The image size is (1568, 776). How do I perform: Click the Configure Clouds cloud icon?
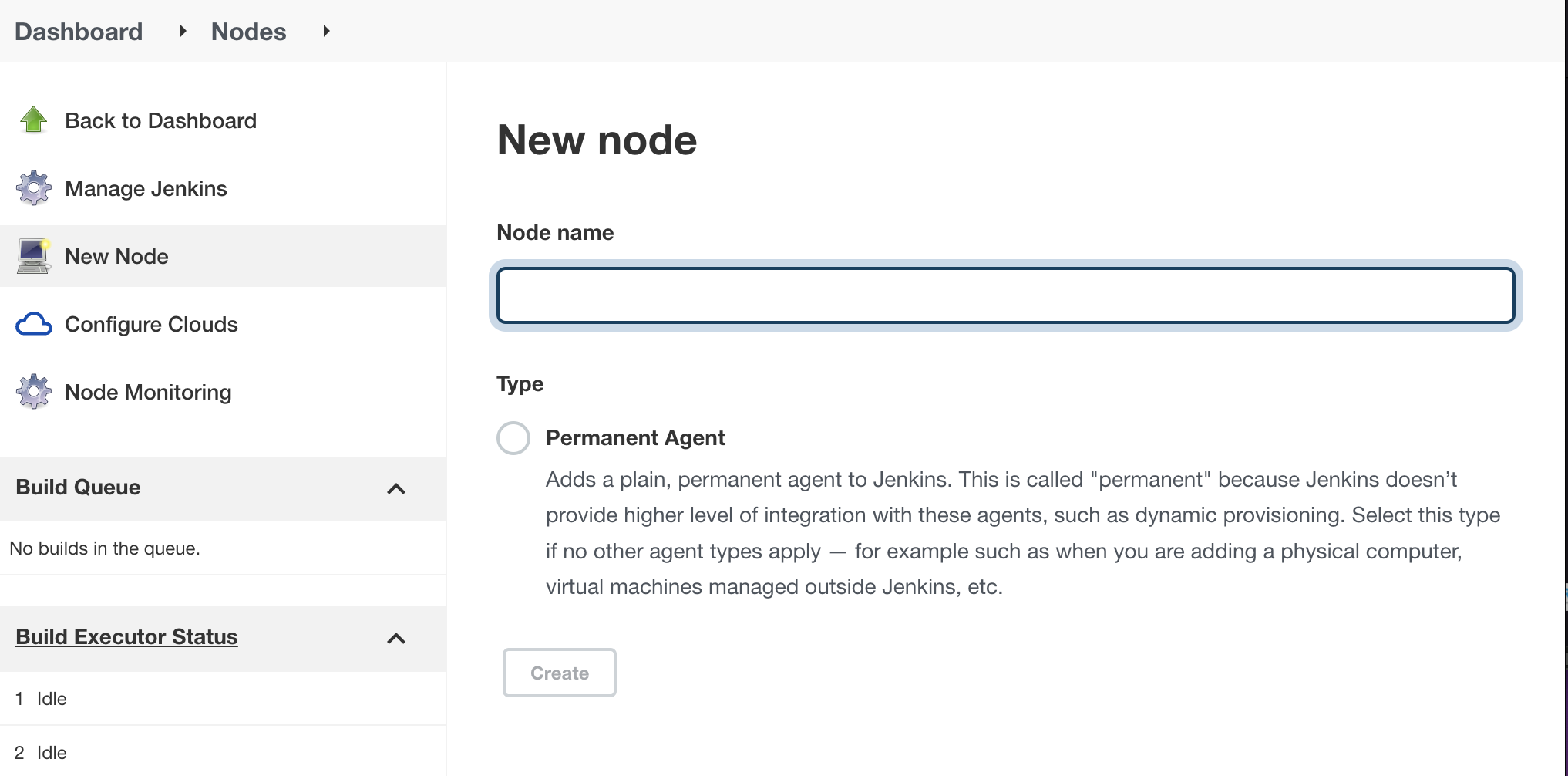(x=32, y=324)
